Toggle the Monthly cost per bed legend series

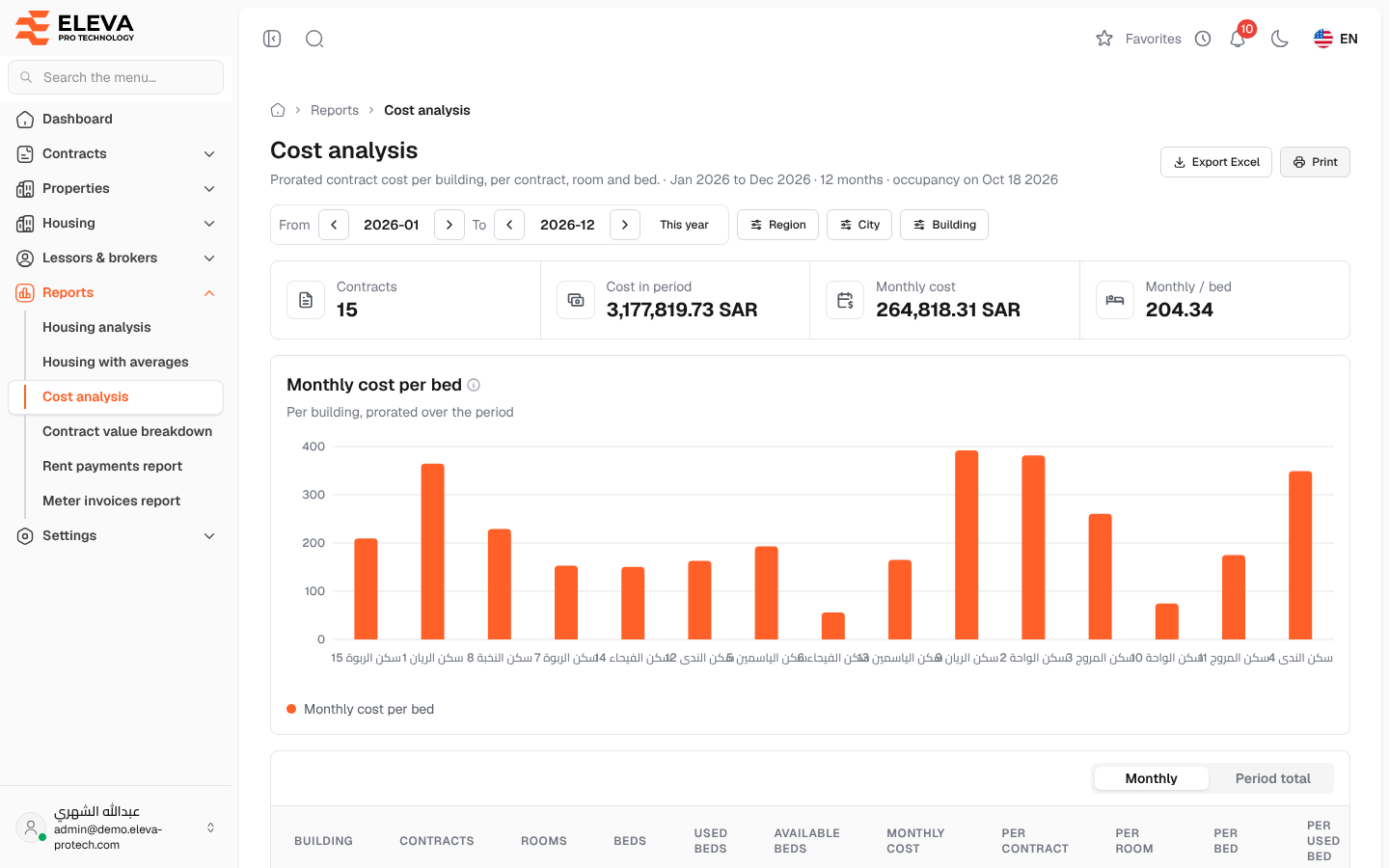361,709
